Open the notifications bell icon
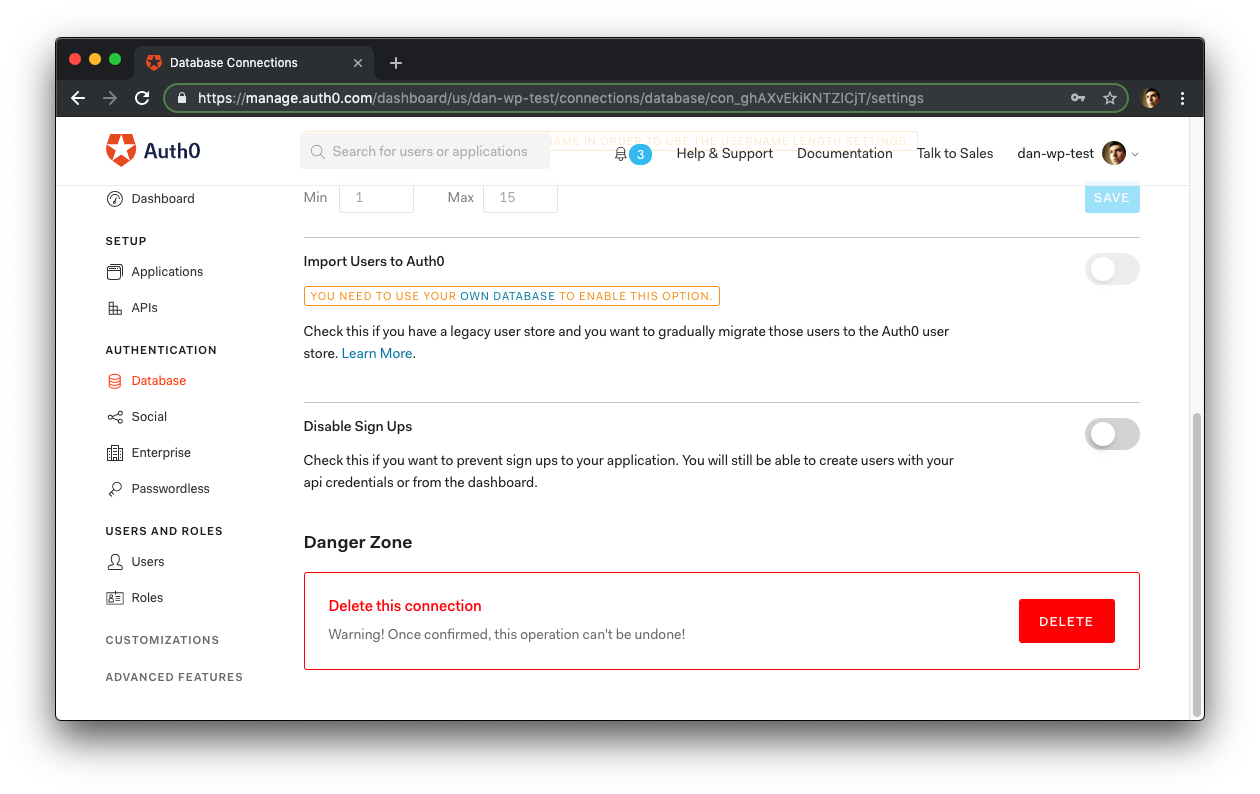Image resolution: width=1260 pixels, height=794 pixels. [x=620, y=154]
